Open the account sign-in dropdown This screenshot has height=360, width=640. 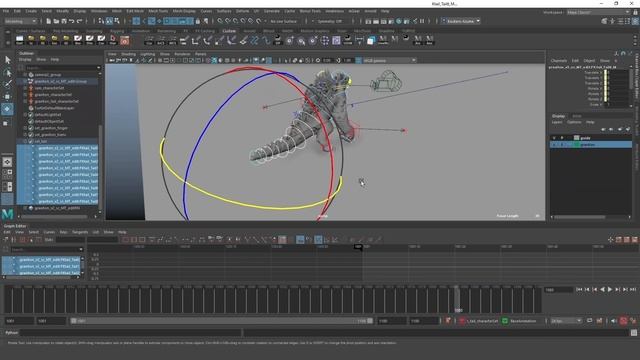461,21
